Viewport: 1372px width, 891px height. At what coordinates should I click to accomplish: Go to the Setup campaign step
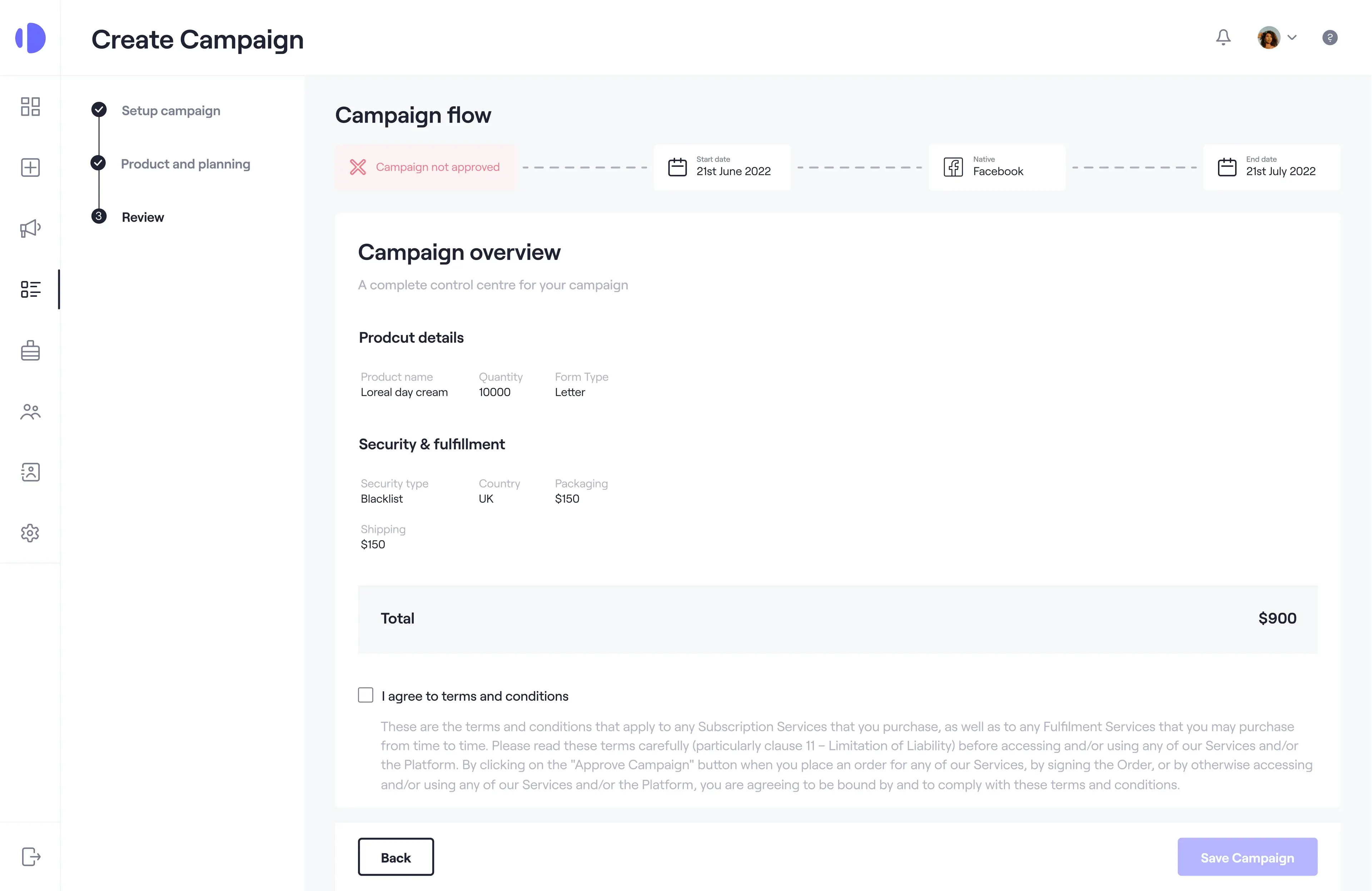171,111
